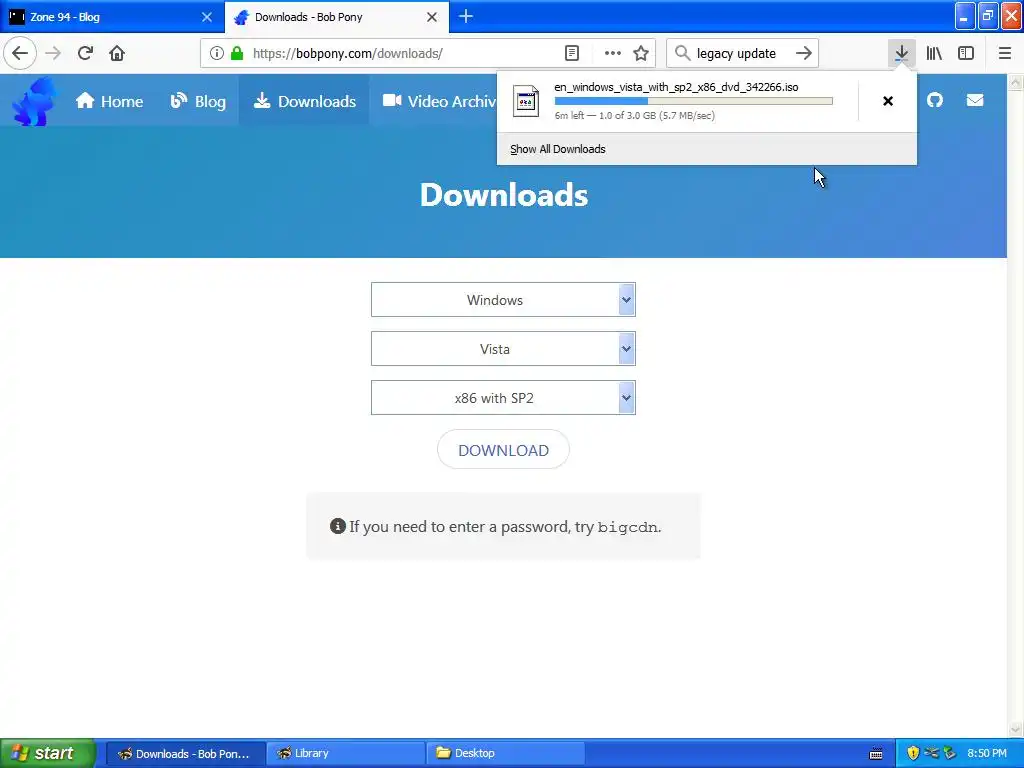Open the GitHub icon link in site header

[935, 100]
